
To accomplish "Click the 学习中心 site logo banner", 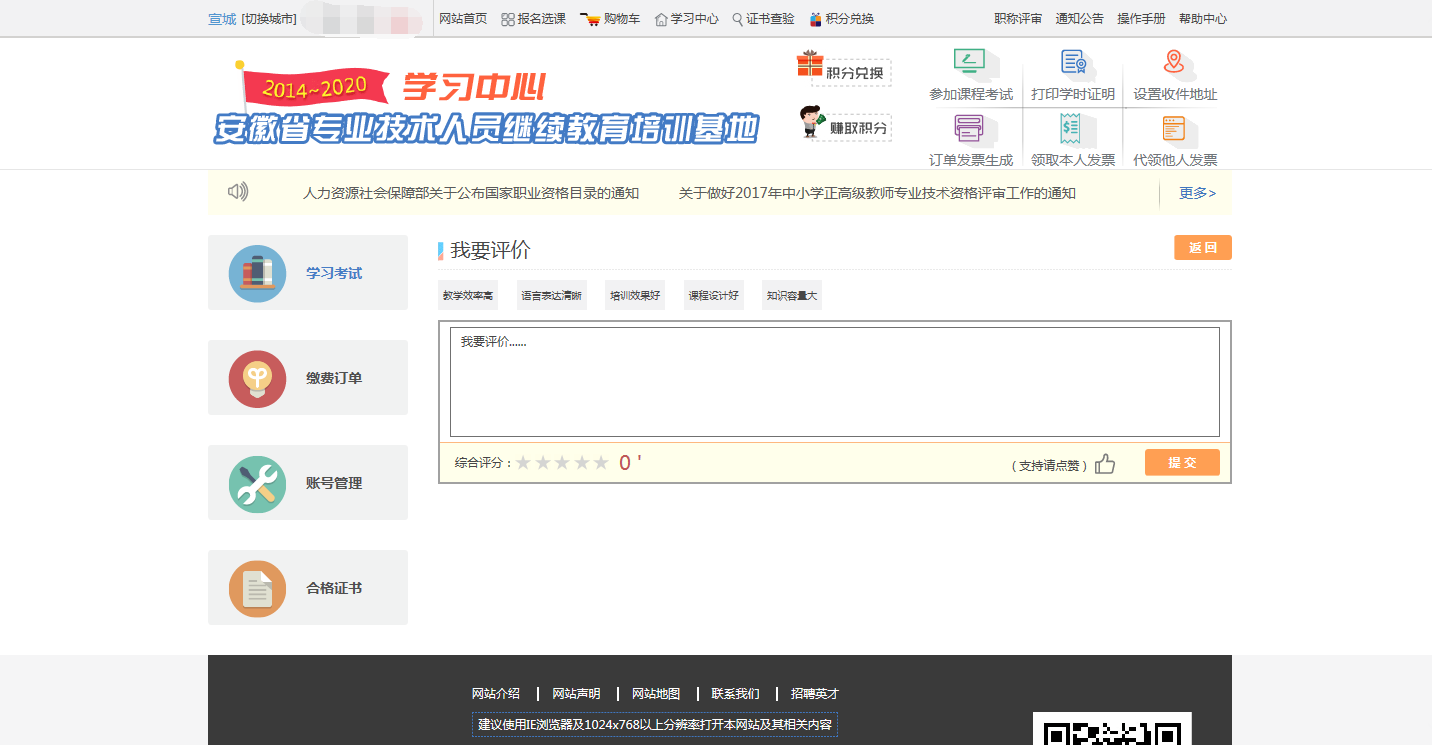I will click(485, 104).
